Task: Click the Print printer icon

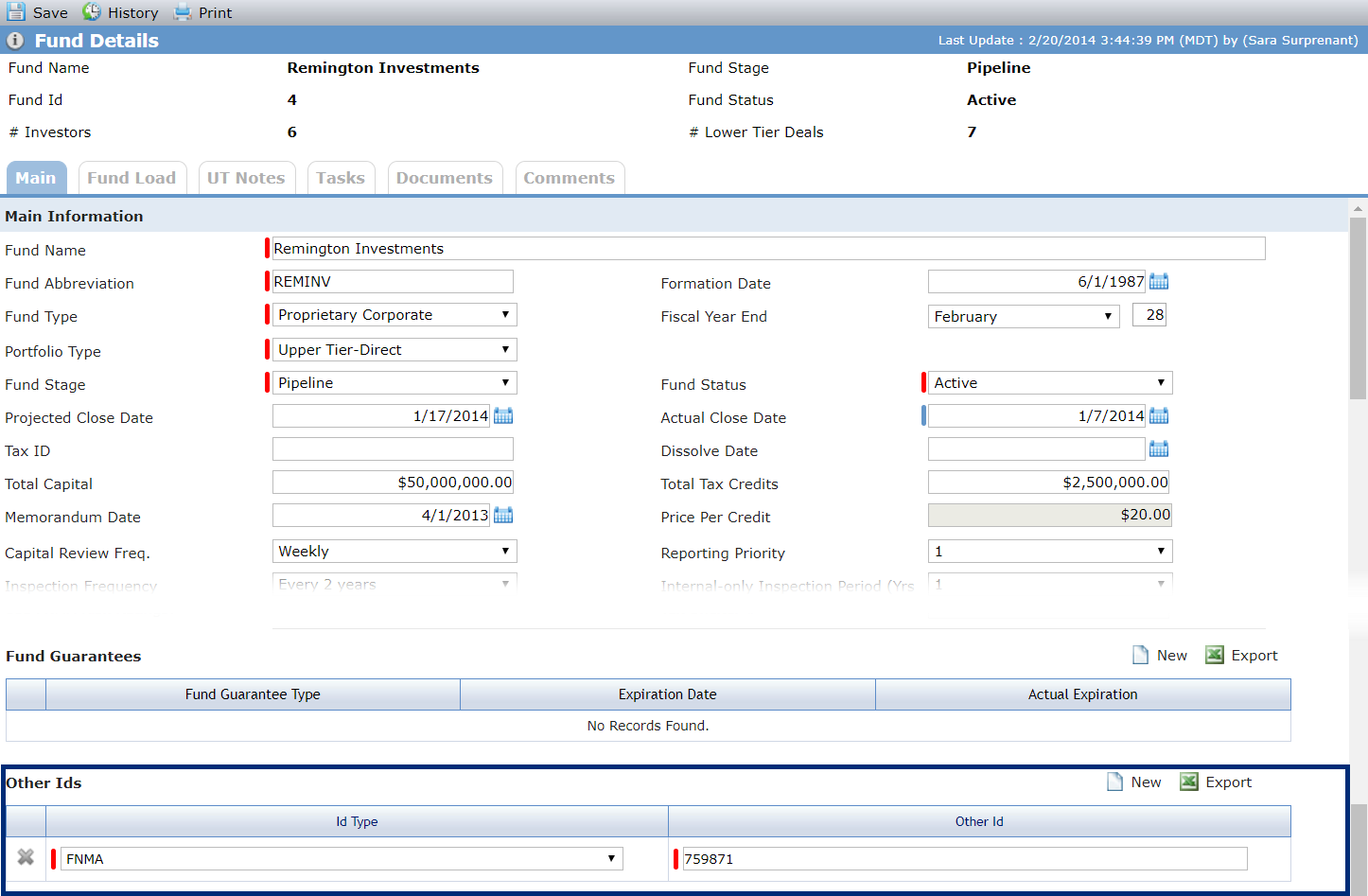Action: click(x=183, y=12)
